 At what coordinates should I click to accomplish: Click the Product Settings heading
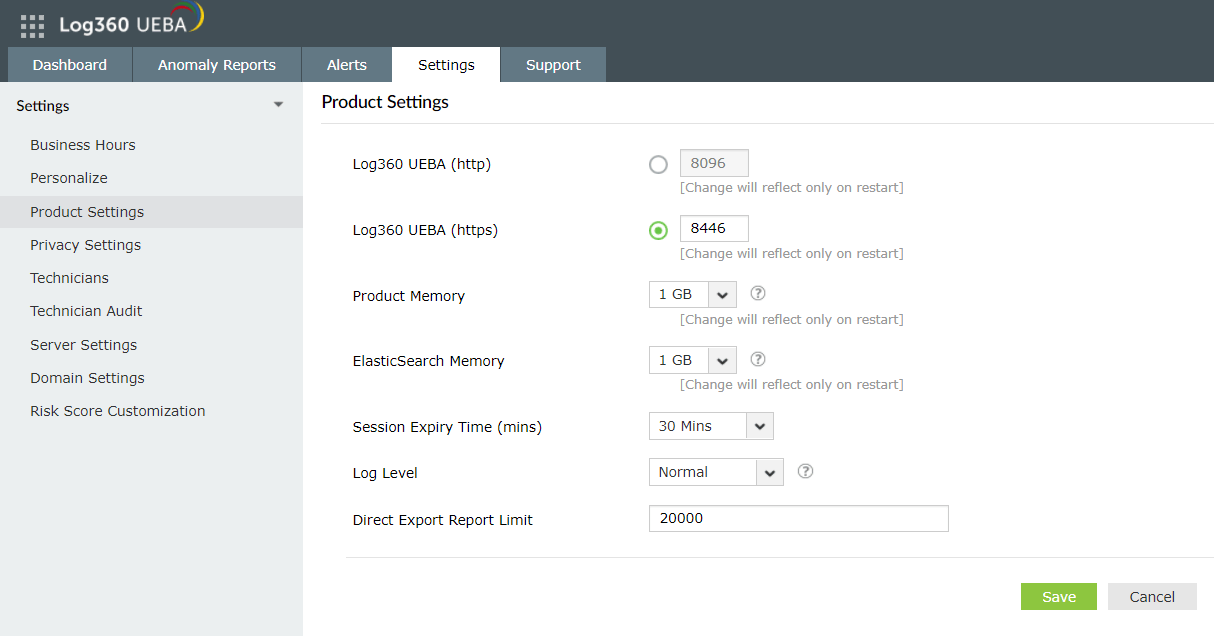[x=385, y=102]
